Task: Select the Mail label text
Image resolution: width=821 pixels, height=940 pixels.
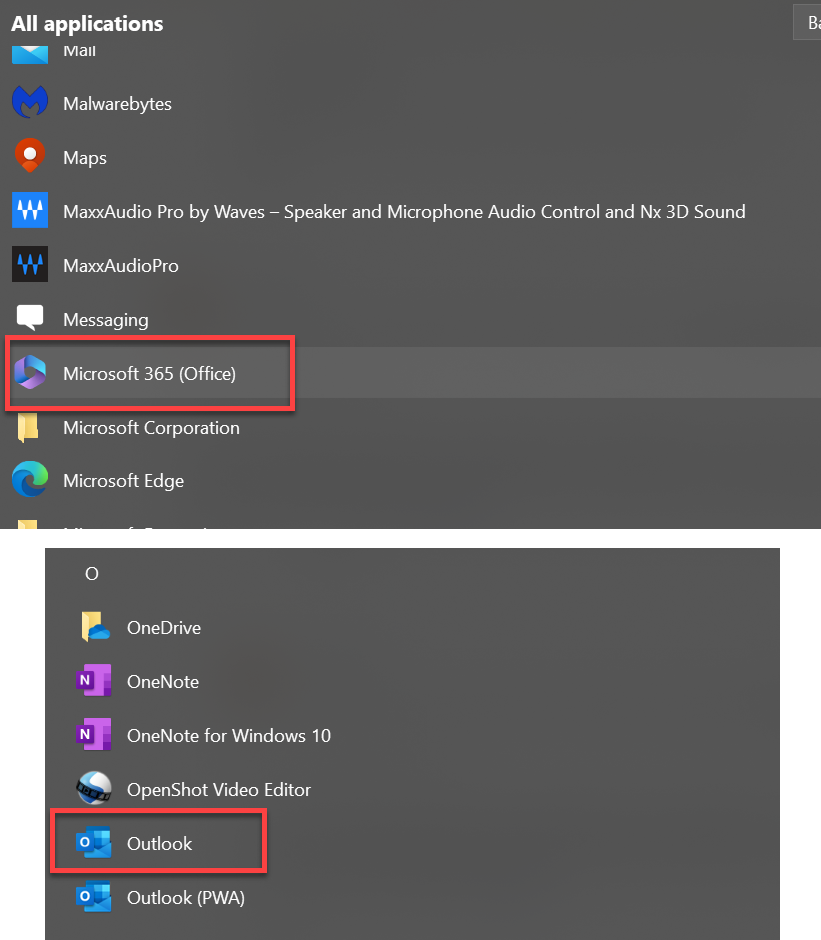Action: [x=79, y=51]
